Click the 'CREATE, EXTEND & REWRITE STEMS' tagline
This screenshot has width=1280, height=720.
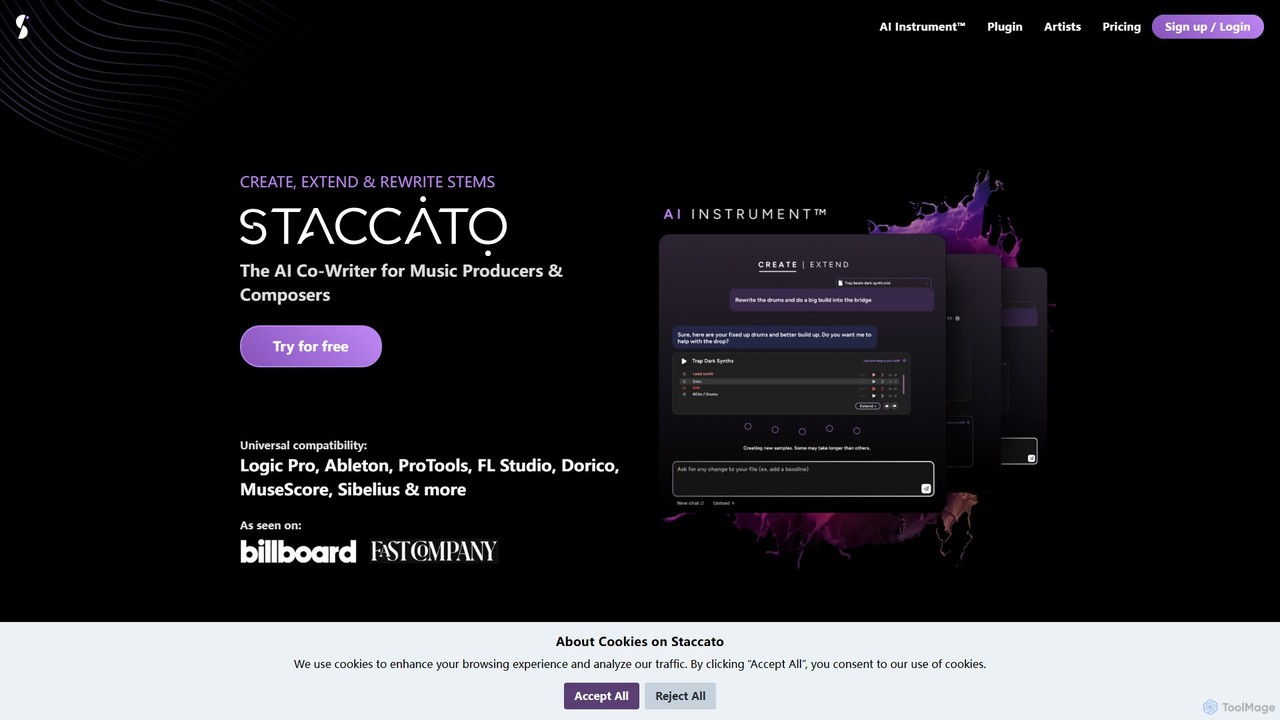[x=367, y=182]
